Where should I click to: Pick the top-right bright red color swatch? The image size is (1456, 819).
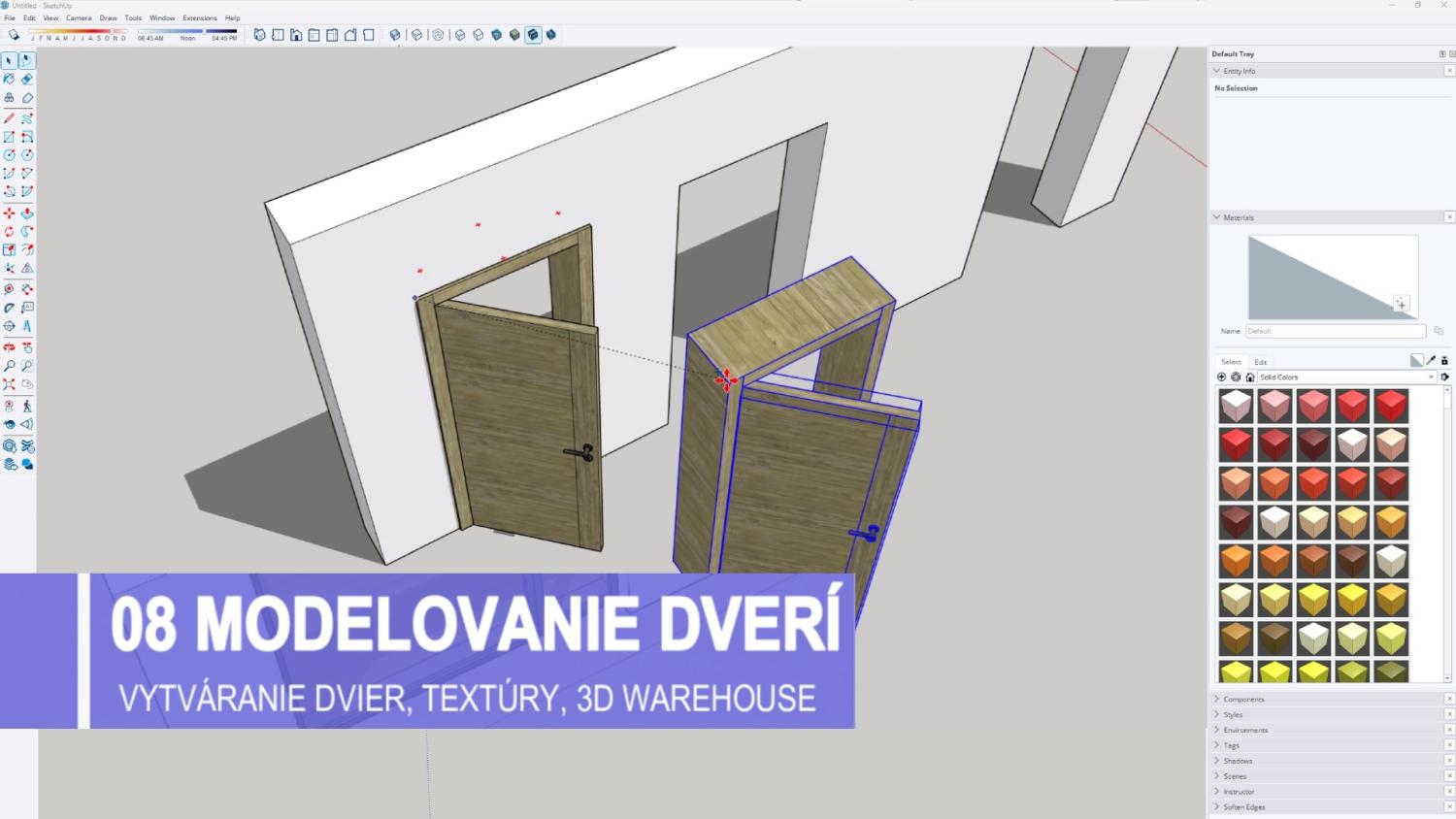(x=1391, y=406)
